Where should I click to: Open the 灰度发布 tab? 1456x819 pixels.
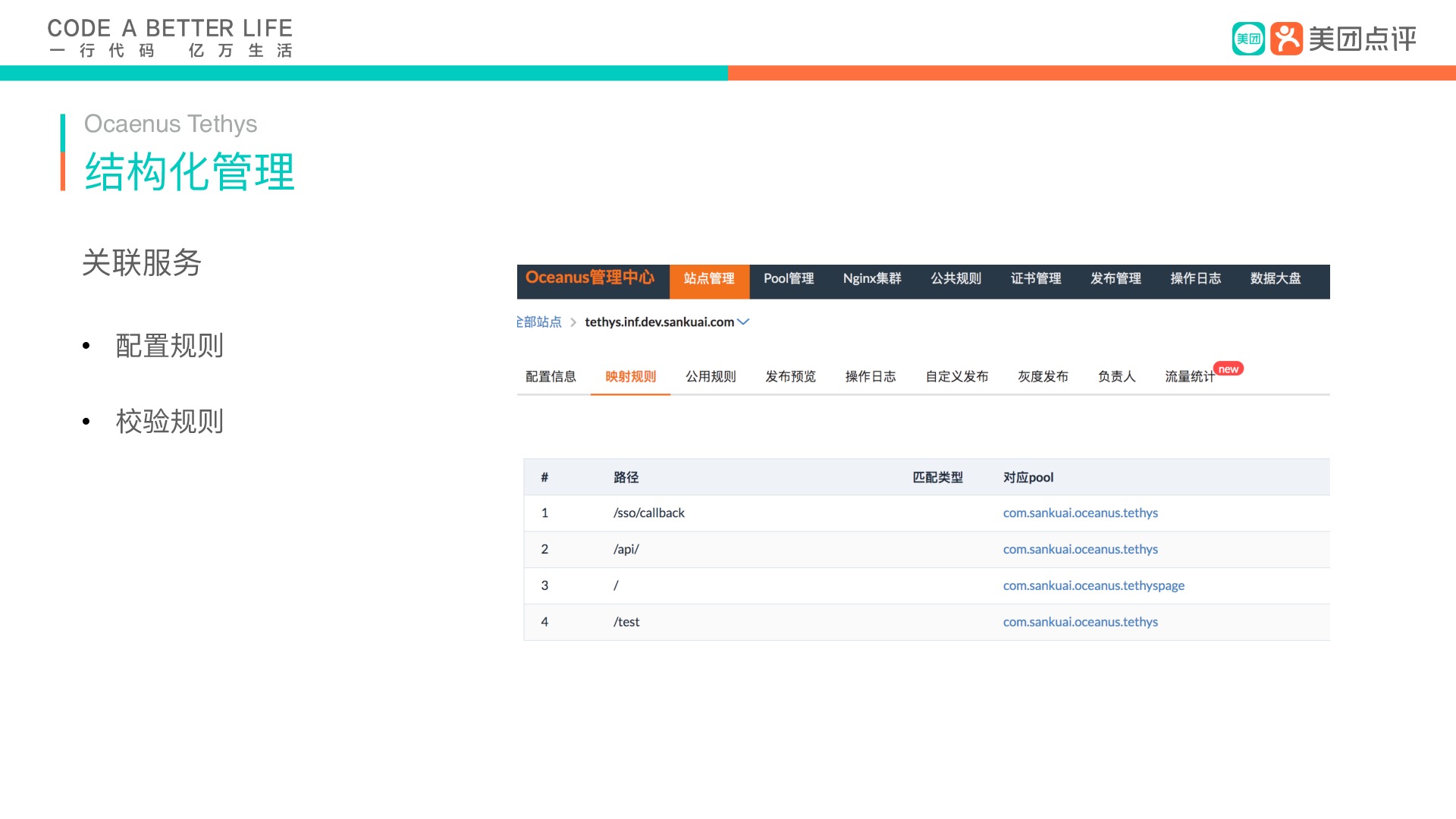tap(1043, 376)
